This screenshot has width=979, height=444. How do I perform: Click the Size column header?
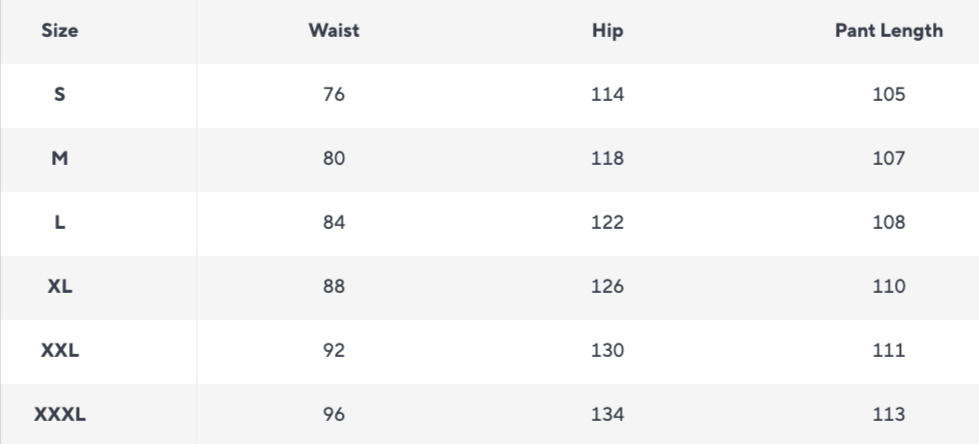60,31
